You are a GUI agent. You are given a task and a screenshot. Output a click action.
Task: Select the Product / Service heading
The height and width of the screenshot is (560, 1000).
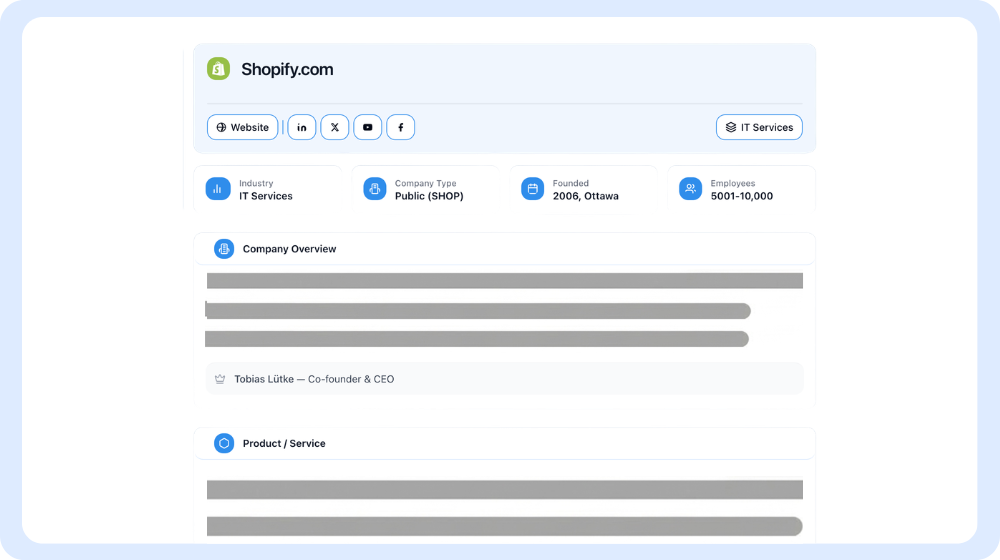tap(284, 443)
